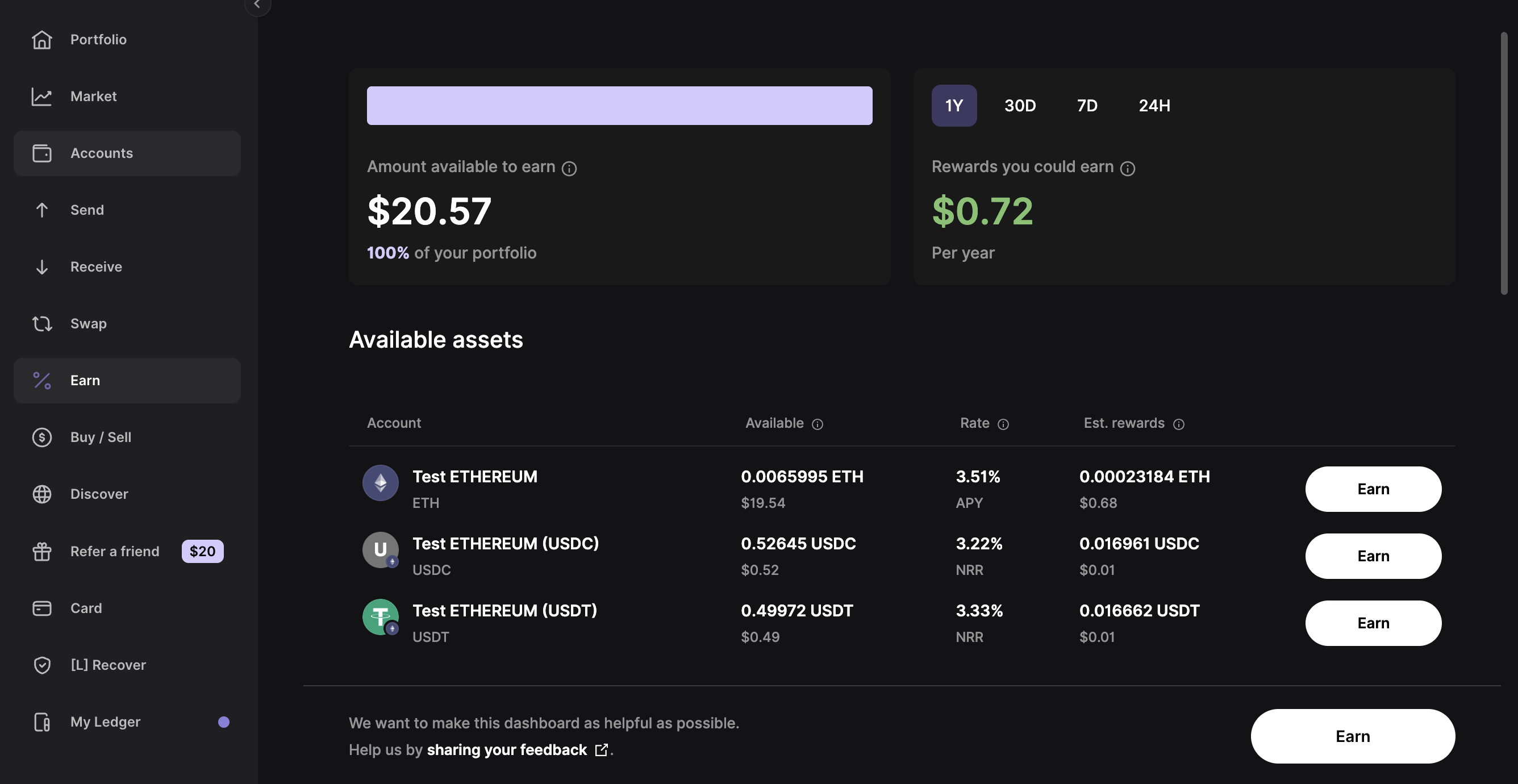Show the Amount available to earn tooltip
The height and width of the screenshot is (784, 1518).
click(x=569, y=168)
